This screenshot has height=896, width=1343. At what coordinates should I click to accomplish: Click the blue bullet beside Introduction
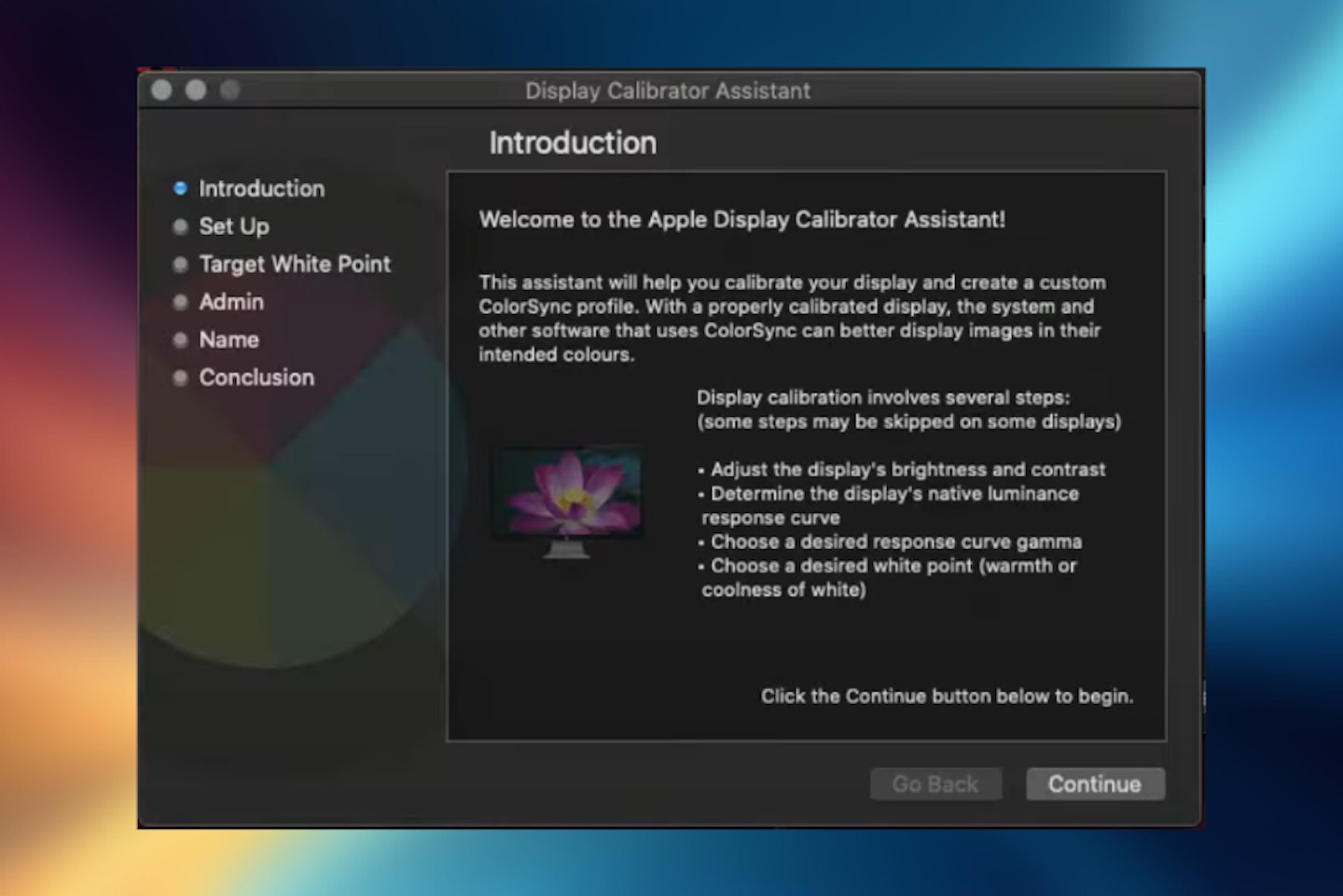[180, 188]
